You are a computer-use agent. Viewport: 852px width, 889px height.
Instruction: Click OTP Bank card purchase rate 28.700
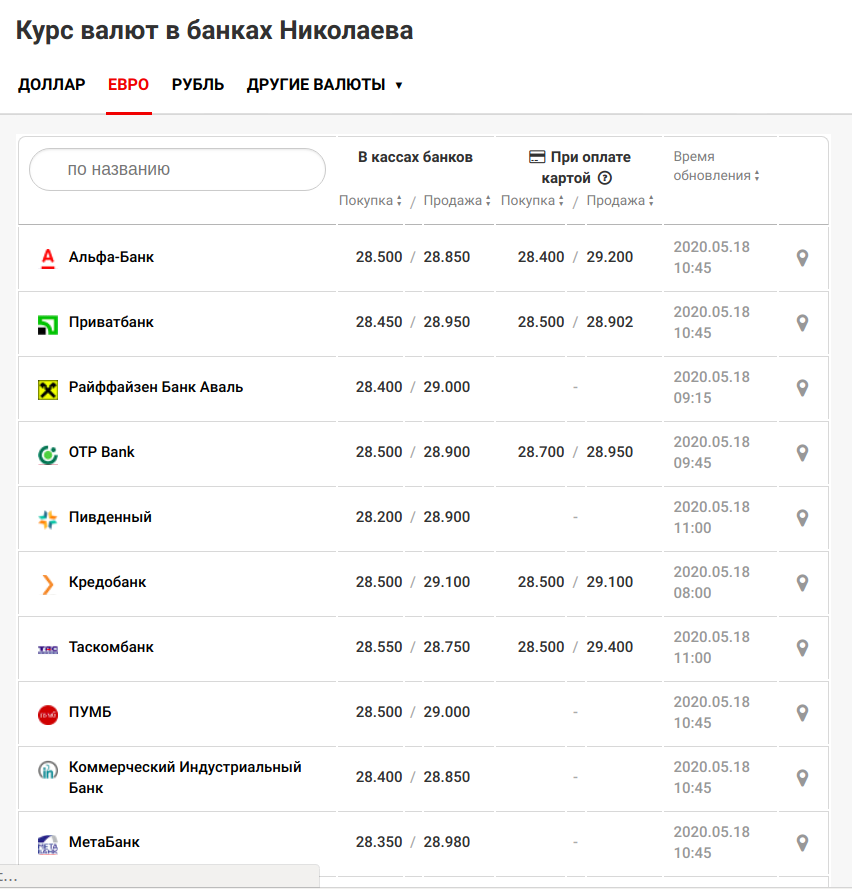click(541, 452)
